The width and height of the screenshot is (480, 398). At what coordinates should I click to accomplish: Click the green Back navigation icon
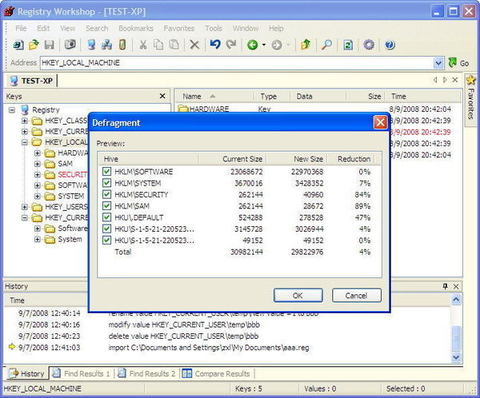(252, 44)
